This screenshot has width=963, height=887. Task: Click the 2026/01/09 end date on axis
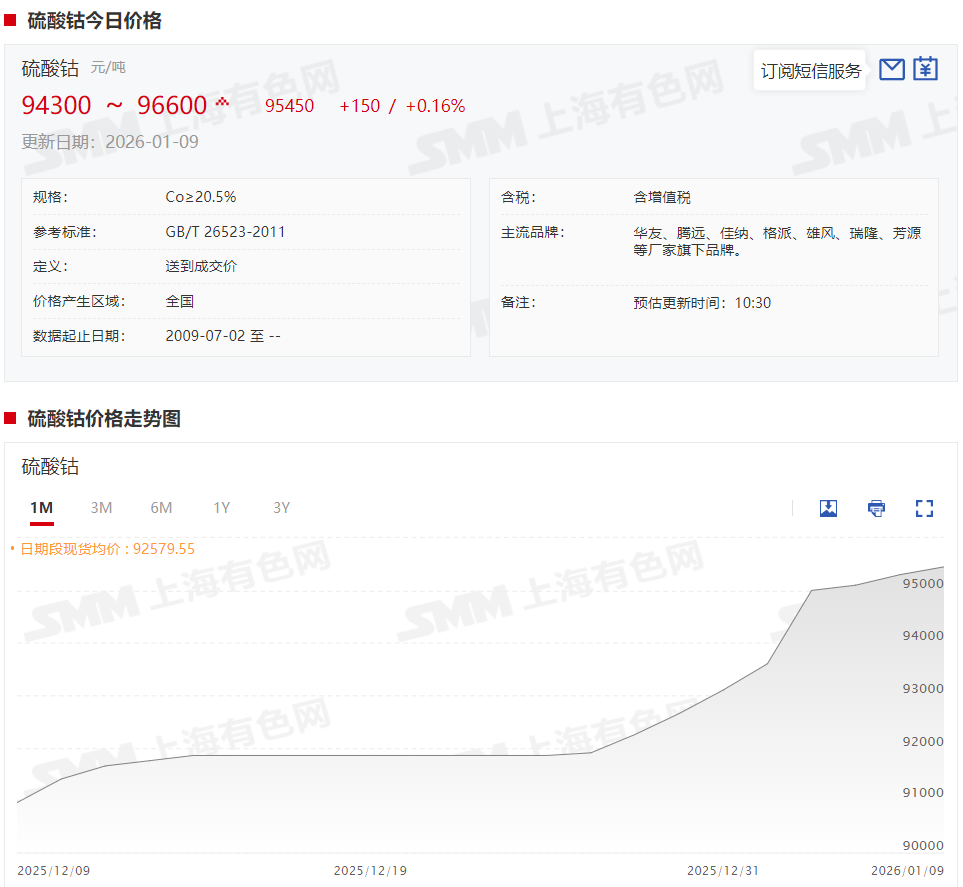[x=907, y=871]
